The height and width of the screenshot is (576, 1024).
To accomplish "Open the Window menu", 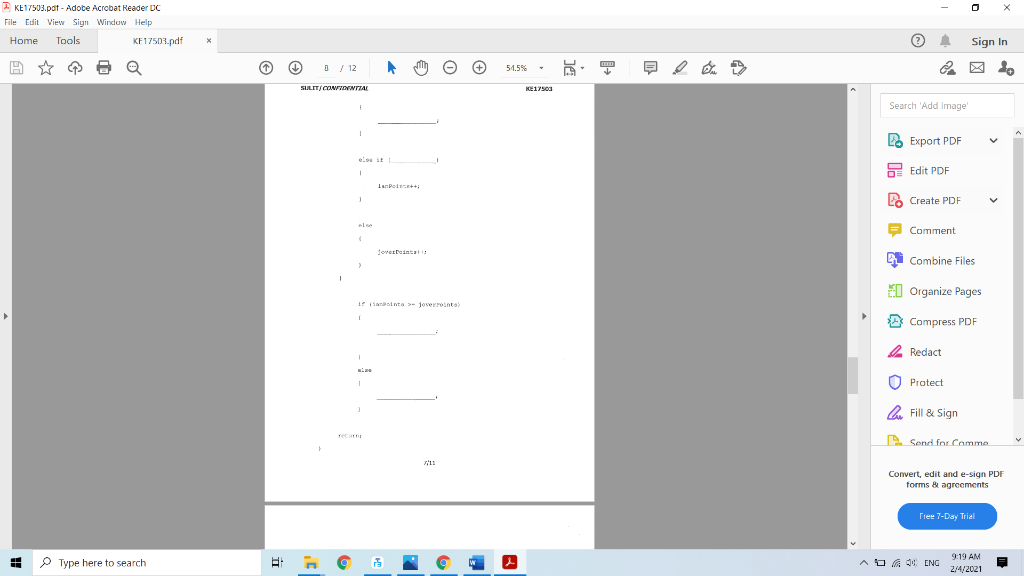I will click(111, 22).
